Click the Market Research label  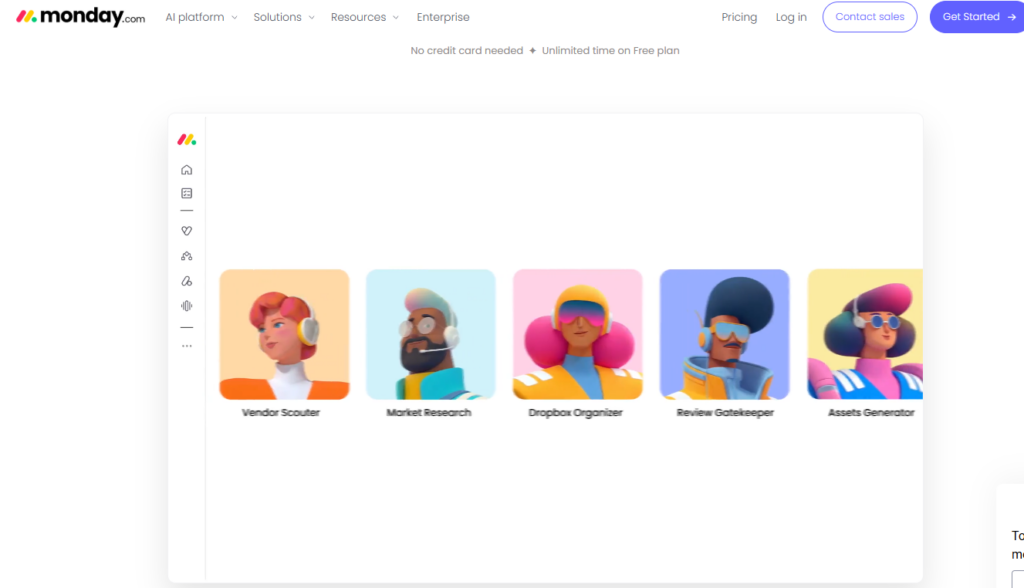point(428,412)
